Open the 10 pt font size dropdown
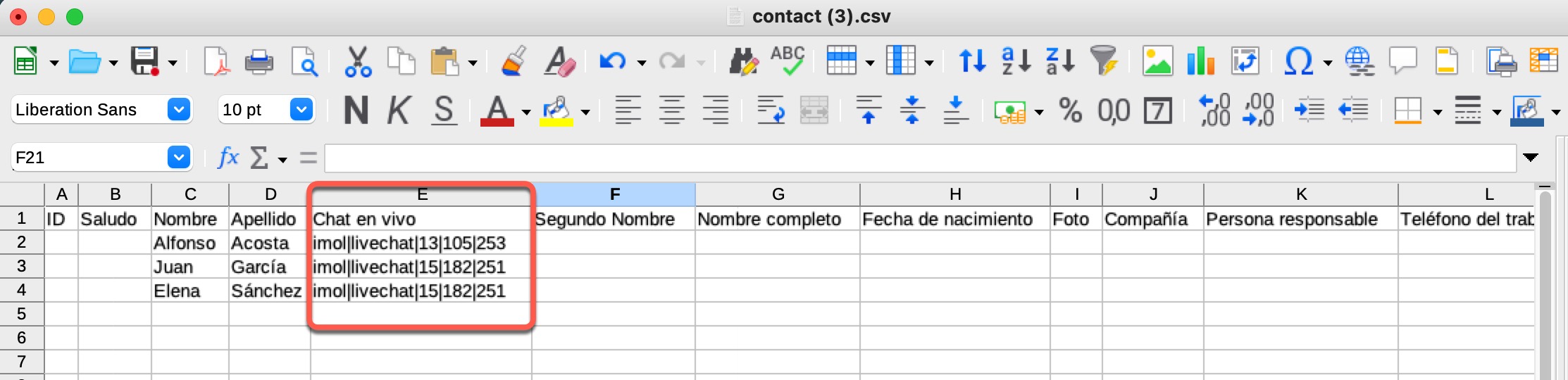The height and width of the screenshot is (380, 1568). [301, 110]
